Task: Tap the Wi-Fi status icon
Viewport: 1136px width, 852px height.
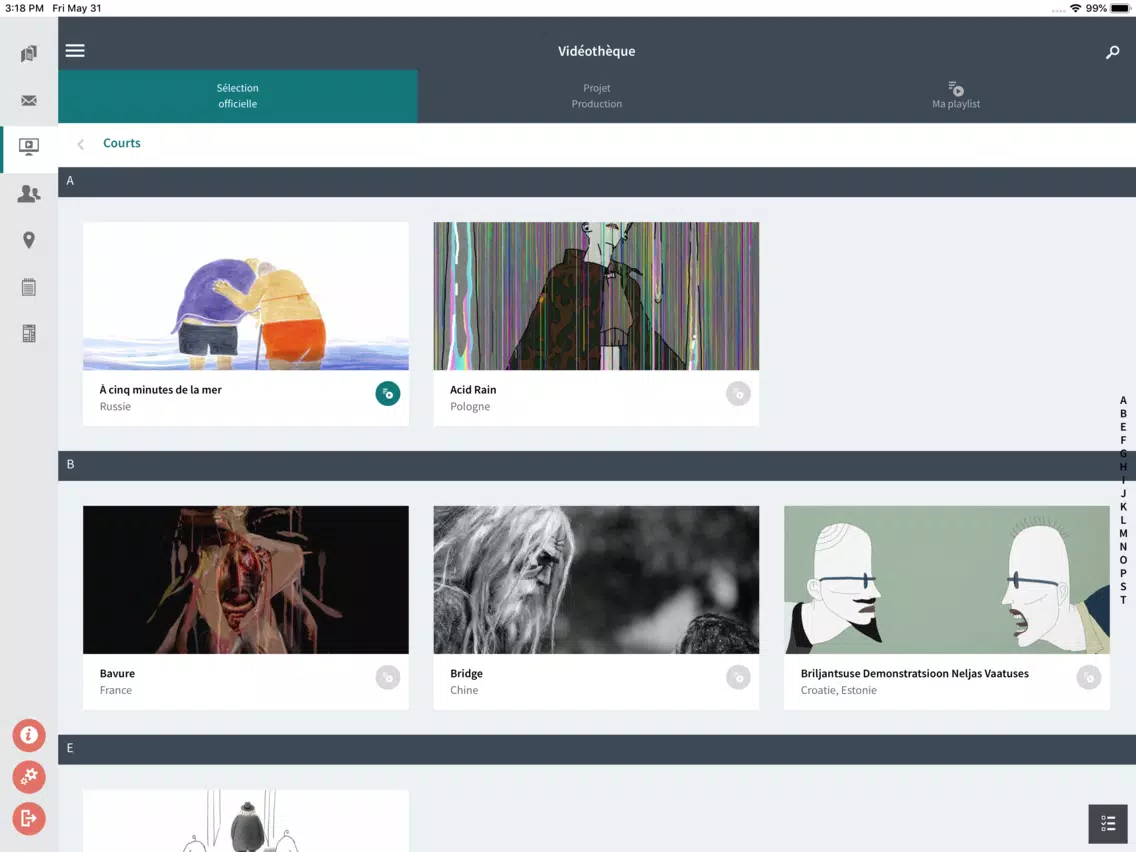Action: [x=1075, y=8]
